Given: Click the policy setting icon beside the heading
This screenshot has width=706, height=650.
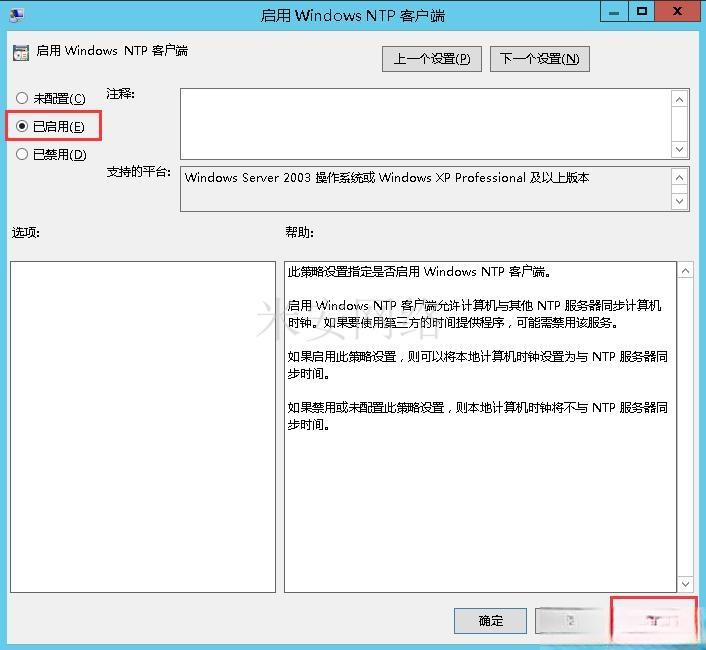Looking at the screenshot, I should tap(21, 53).
